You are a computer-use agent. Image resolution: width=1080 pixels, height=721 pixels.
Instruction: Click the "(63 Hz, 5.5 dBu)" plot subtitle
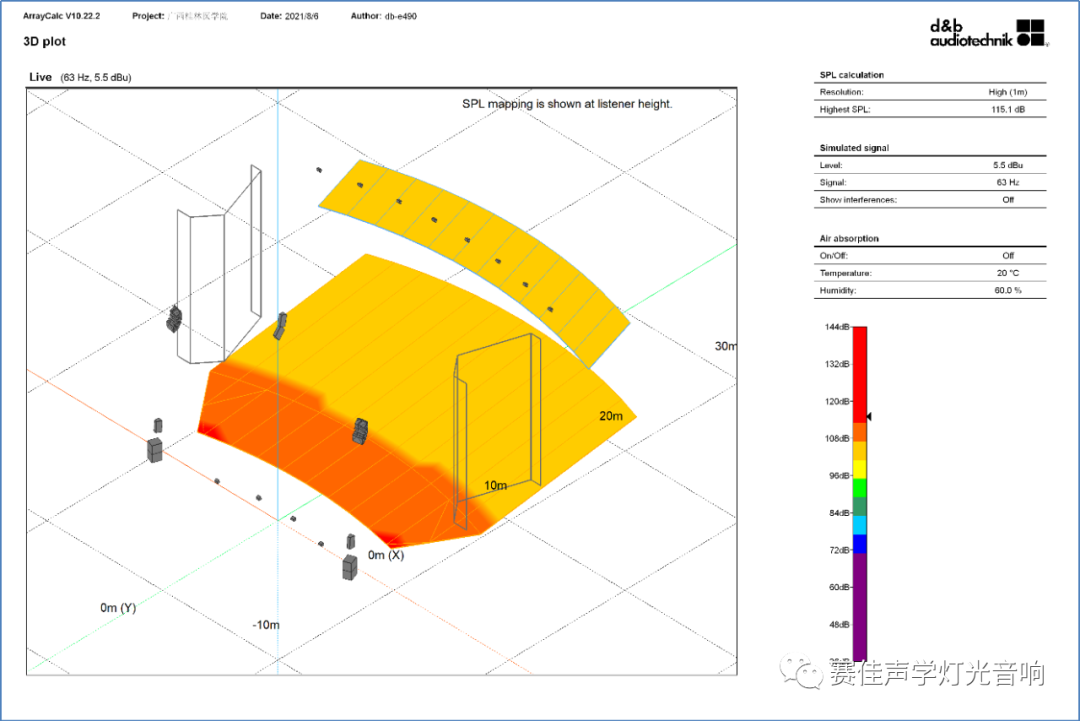click(96, 78)
